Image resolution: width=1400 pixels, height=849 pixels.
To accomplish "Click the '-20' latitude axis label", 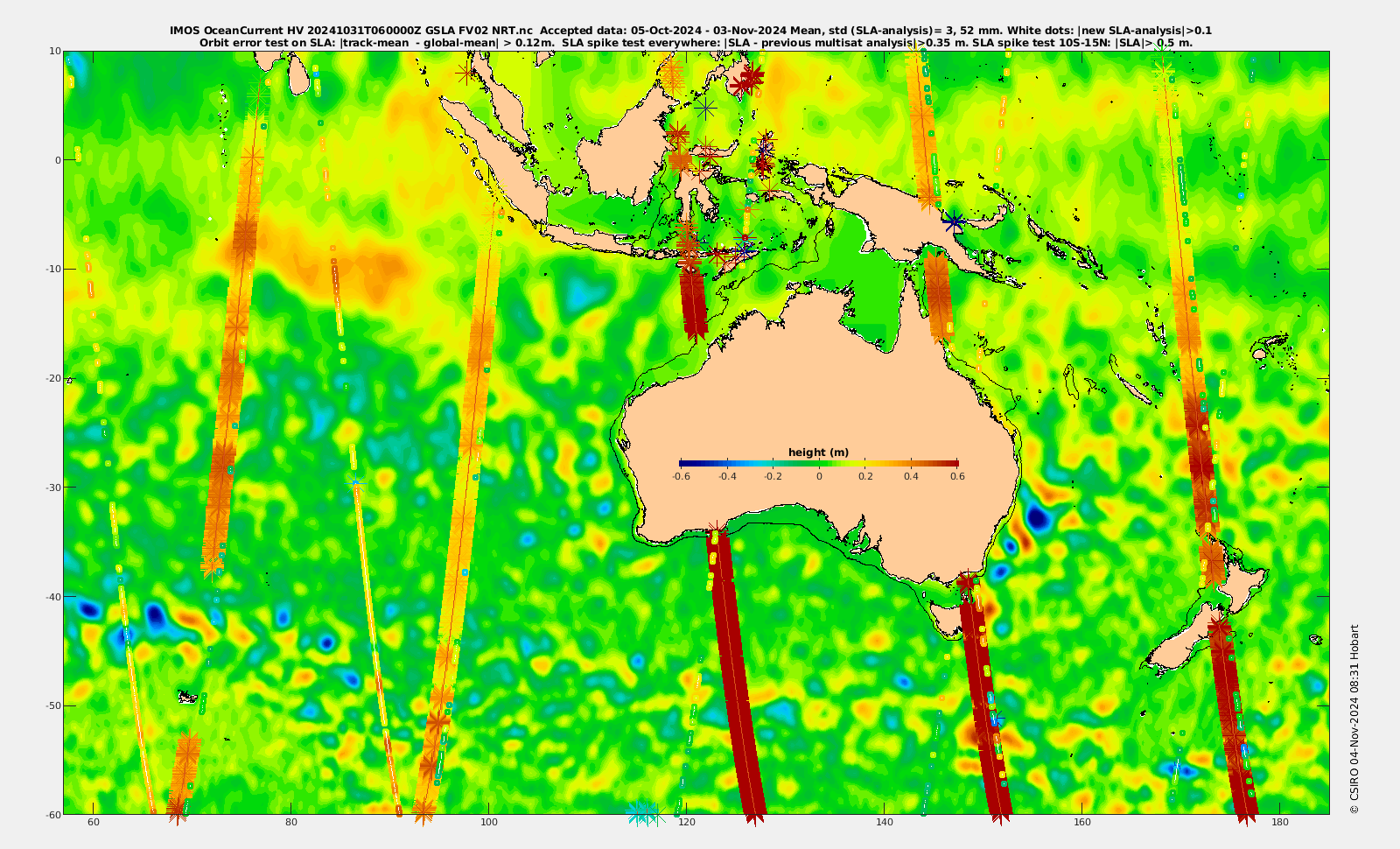I will click(x=53, y=378).
